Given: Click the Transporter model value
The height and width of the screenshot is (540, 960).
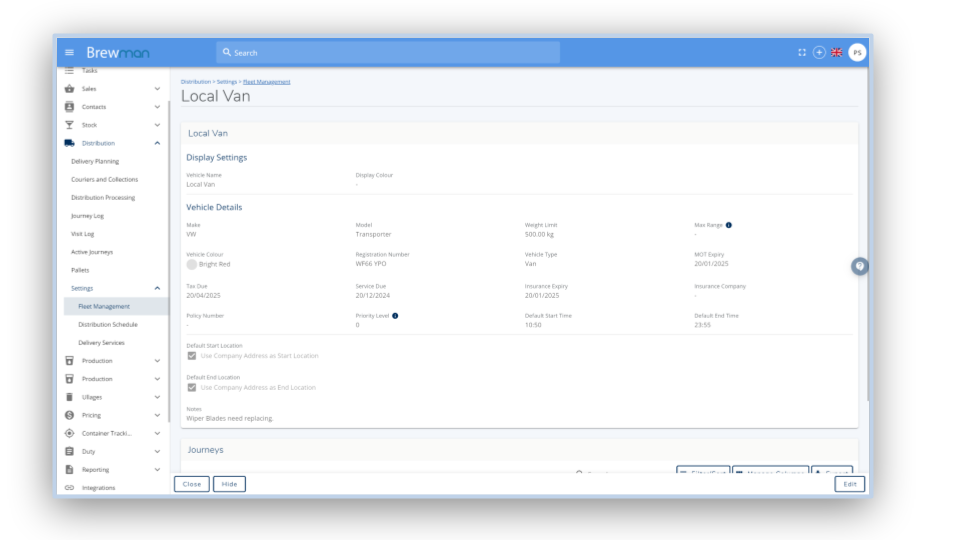Looking at the screenshot, I should [373, 234].
